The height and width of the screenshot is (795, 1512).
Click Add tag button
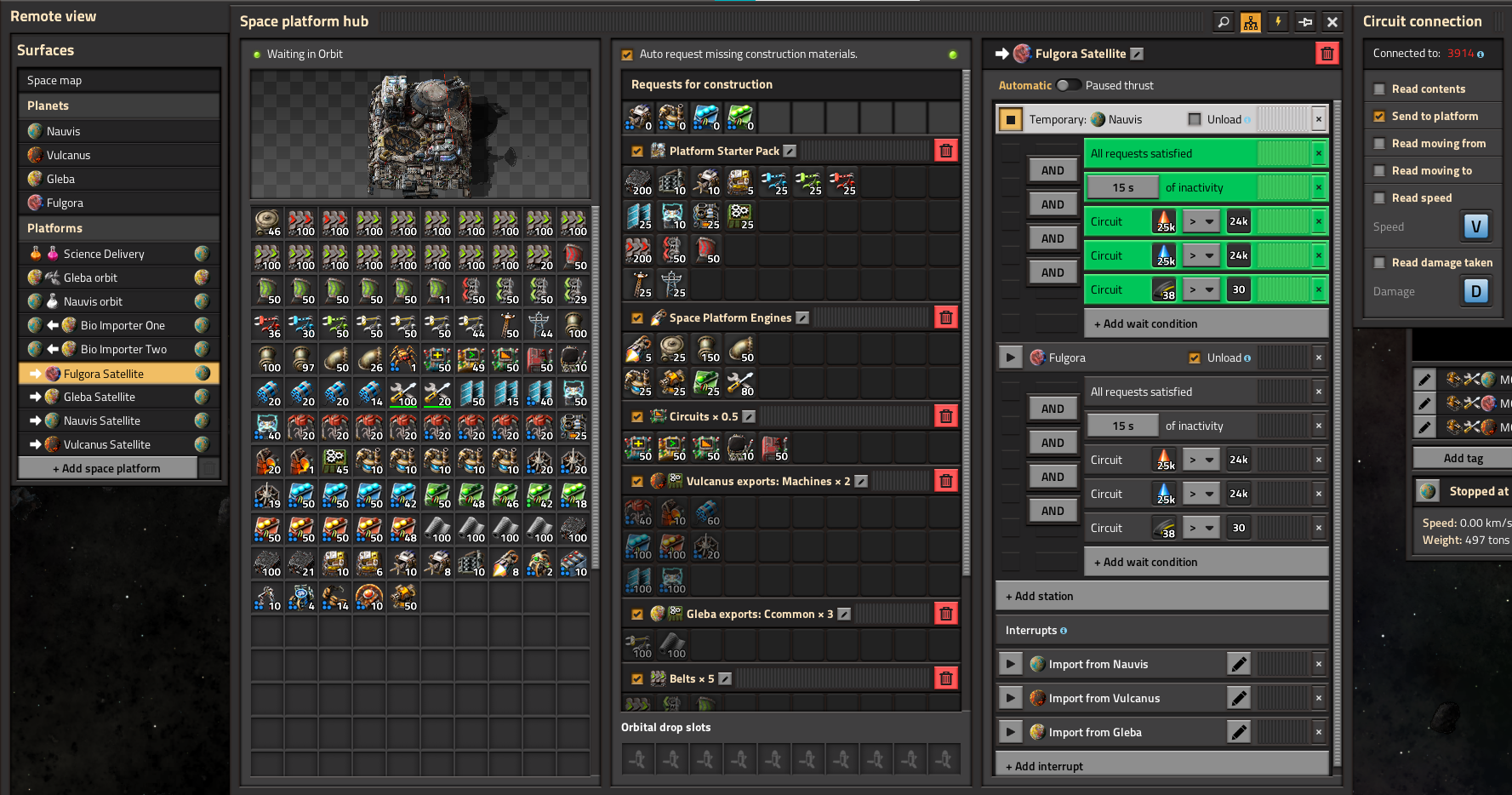point(1463,458)
